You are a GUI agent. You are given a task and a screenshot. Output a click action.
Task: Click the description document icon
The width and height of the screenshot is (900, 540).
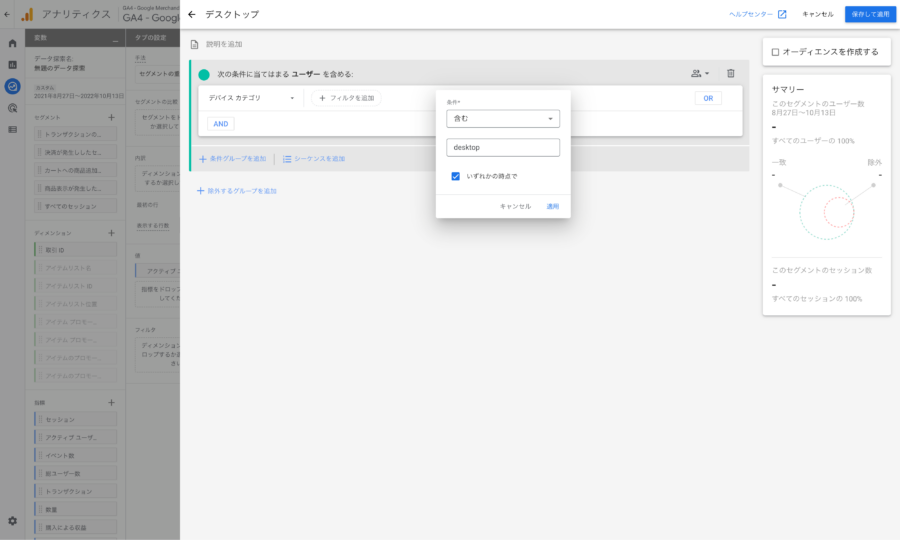195,44
